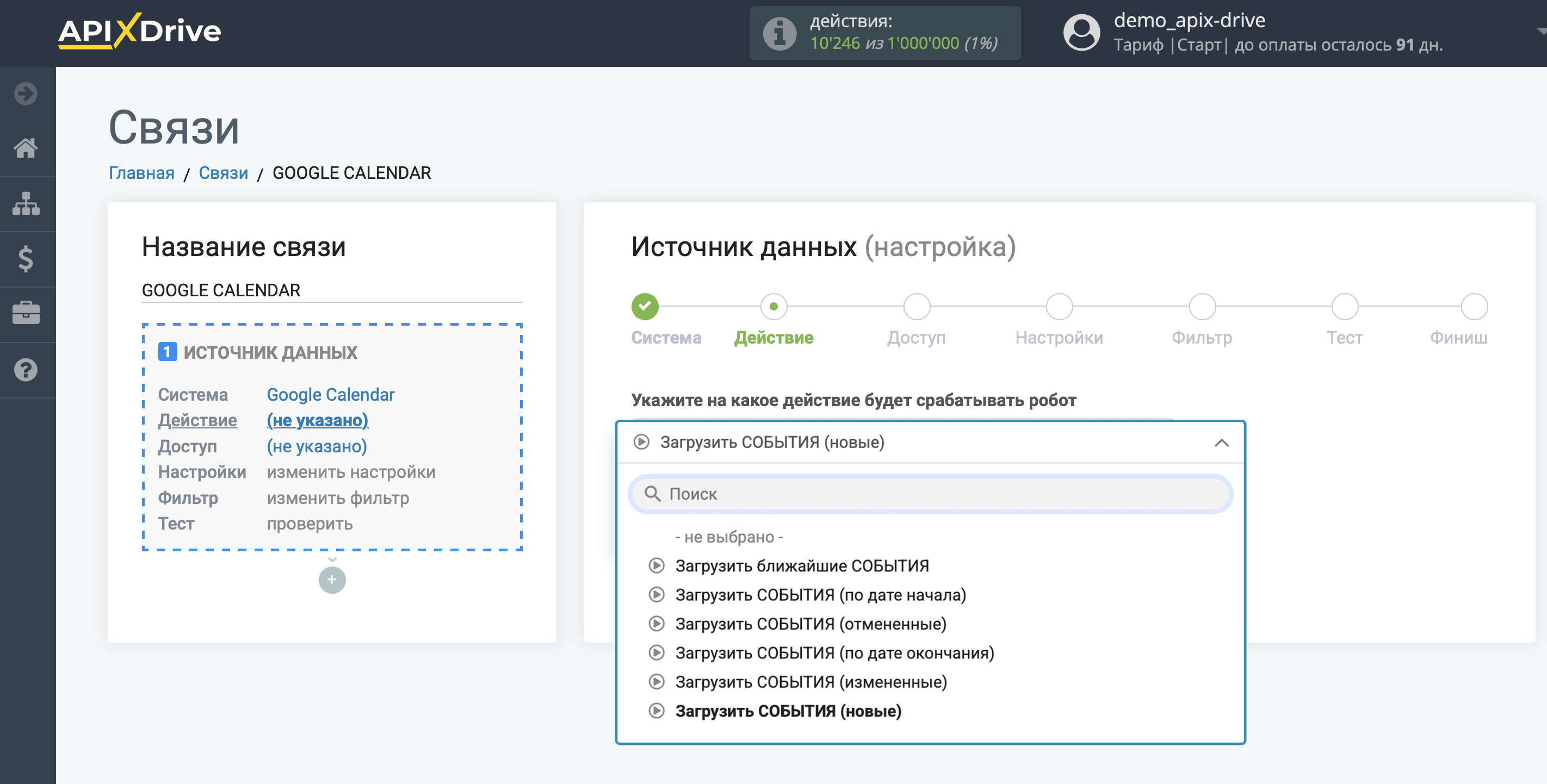Expand the sidebar with the arrow icon
This screenshot has height=784, width=1547.
tap(26, 93)
